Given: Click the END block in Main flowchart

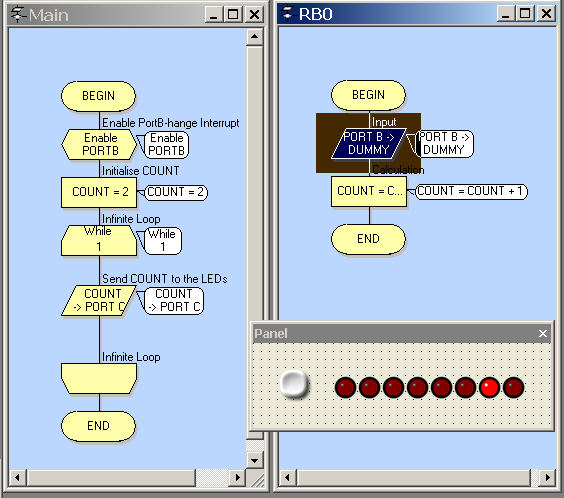Looking at the screenshot, I should (x=99, y=426).
